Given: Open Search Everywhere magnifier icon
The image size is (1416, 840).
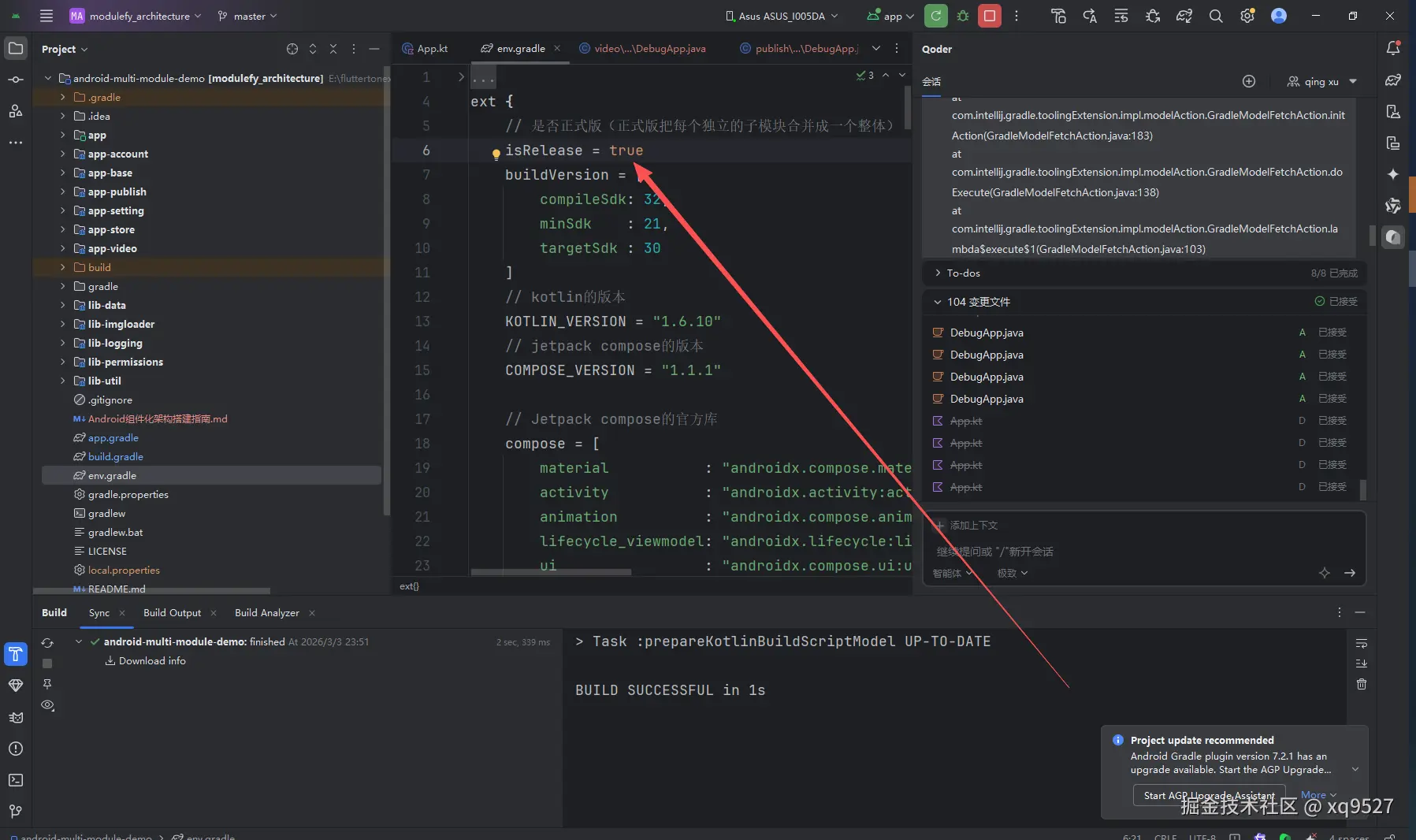Looking at the screenshot, I should pos(1216,16).
